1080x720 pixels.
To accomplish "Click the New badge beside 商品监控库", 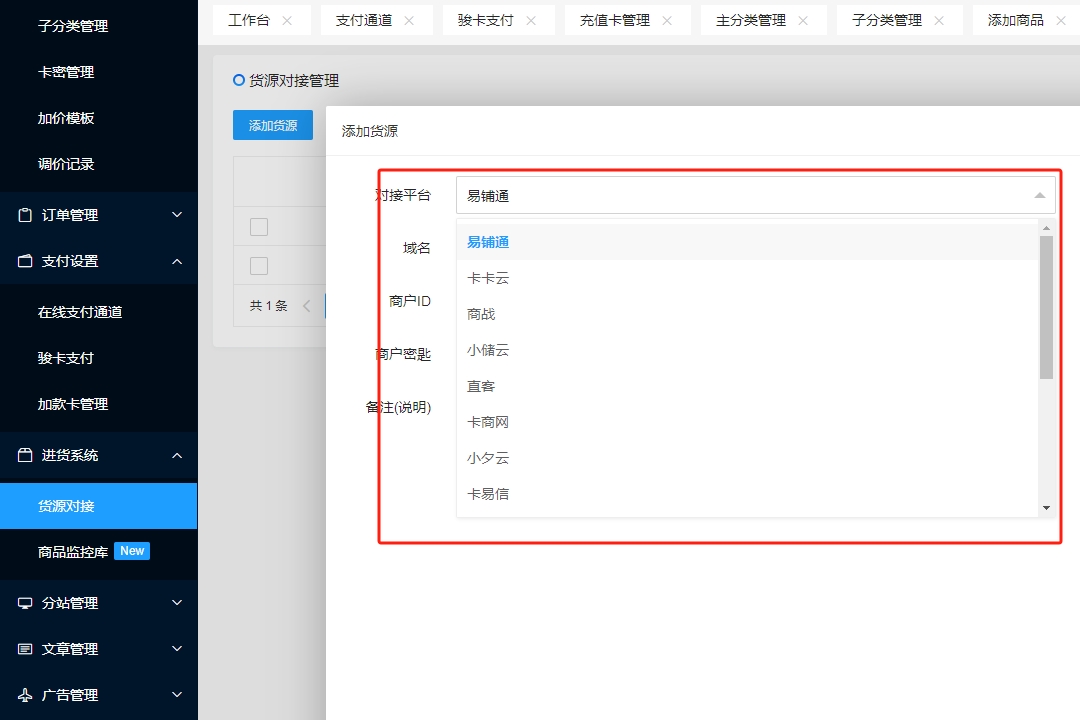I will pos(132,551).
